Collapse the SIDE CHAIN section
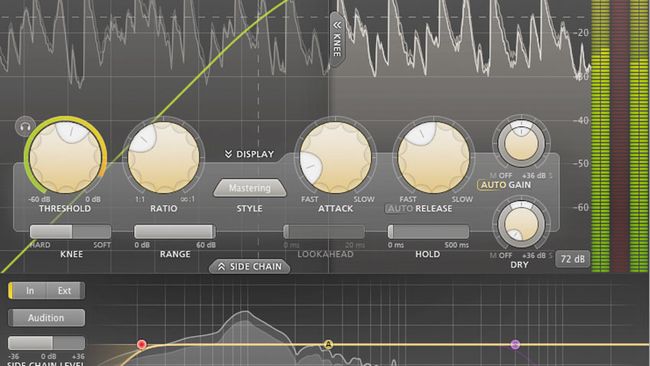Screen dimensions: 650x366 [x=250, y=267]
